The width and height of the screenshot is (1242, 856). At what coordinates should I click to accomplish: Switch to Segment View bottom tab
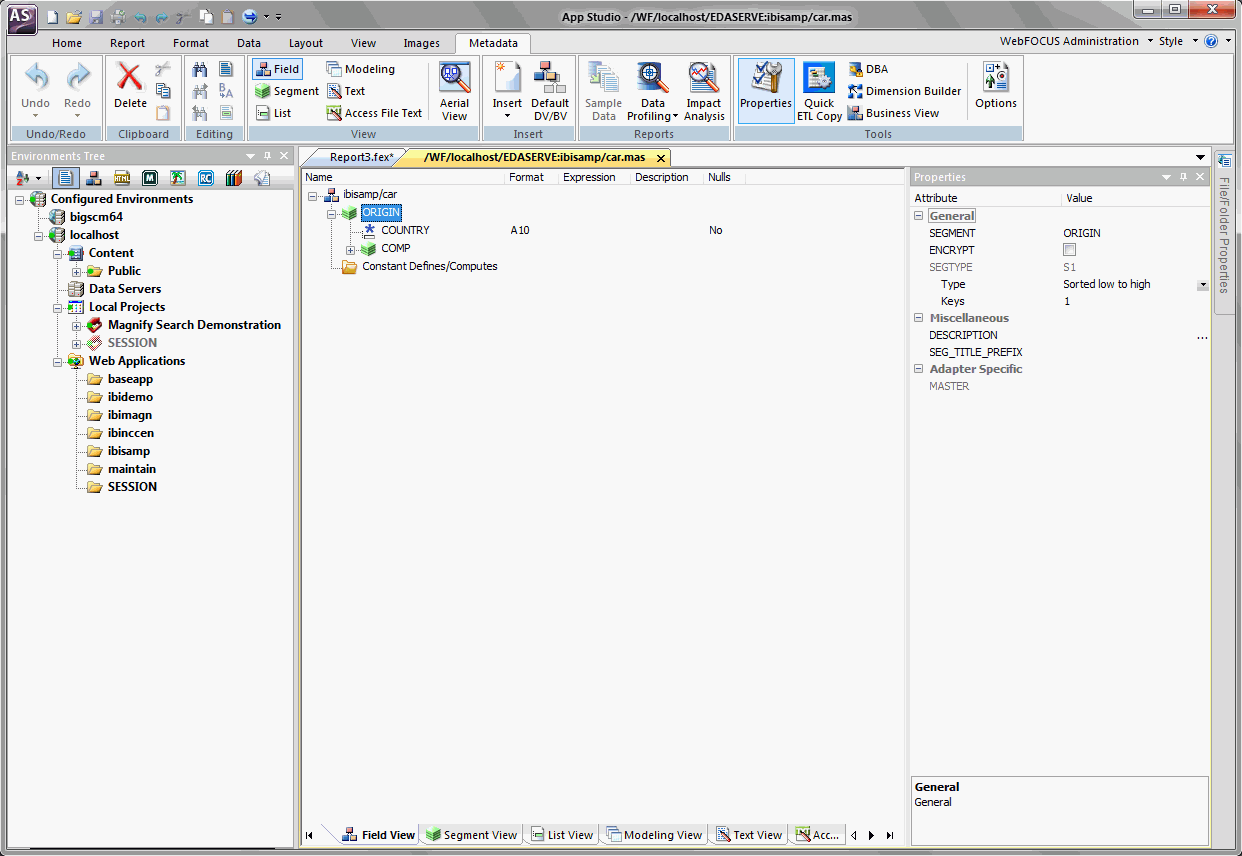[471, 835]
